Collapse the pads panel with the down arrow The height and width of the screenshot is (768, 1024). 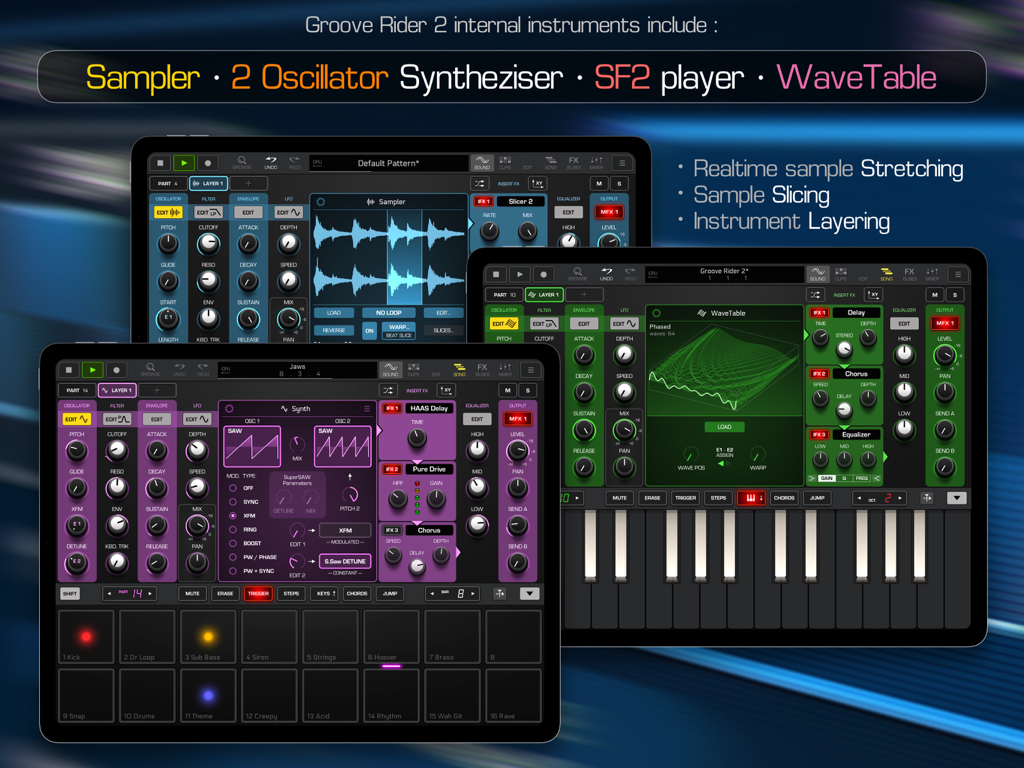tap(528, 593)
